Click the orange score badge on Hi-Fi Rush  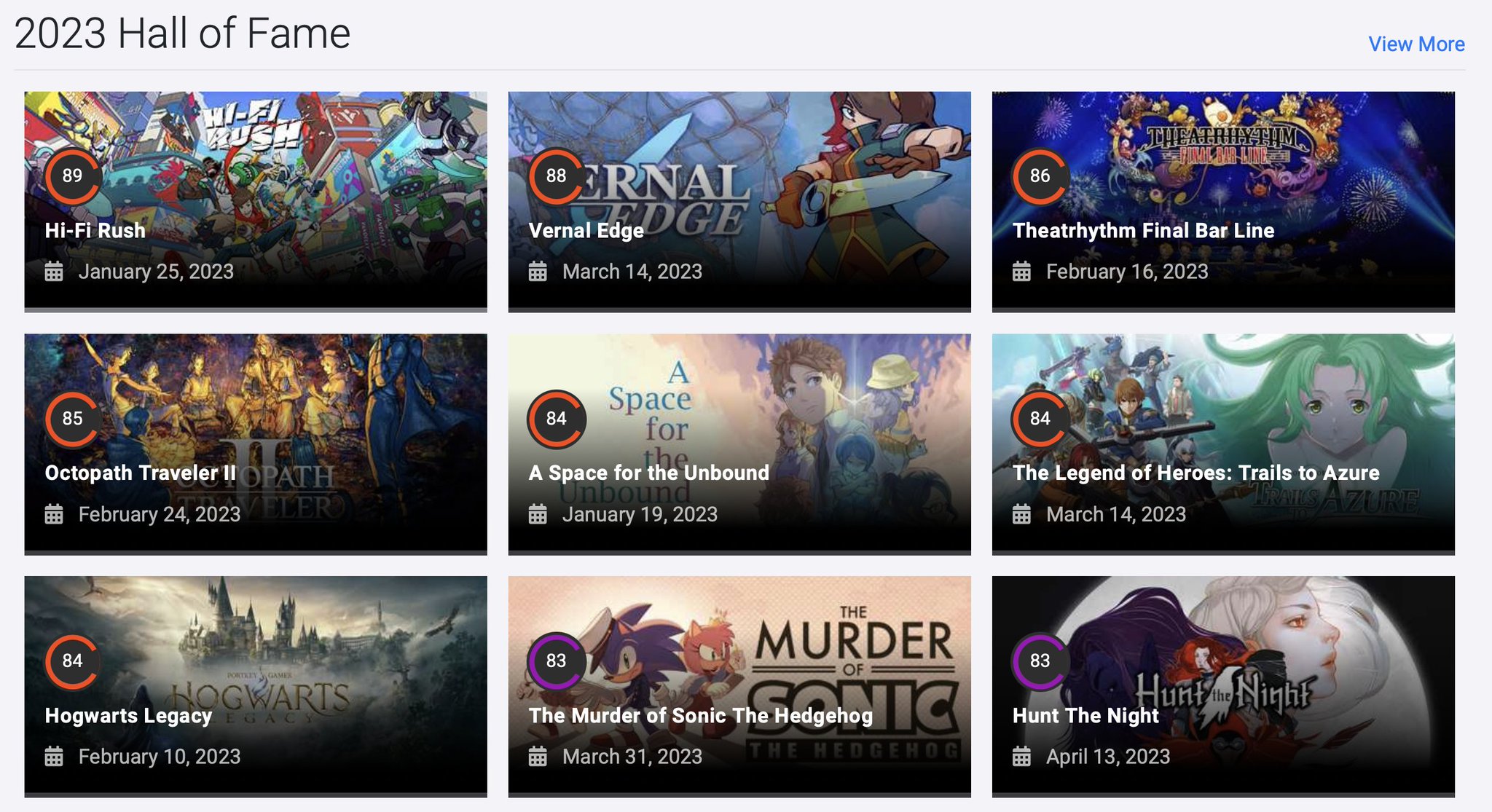(74, 176)
